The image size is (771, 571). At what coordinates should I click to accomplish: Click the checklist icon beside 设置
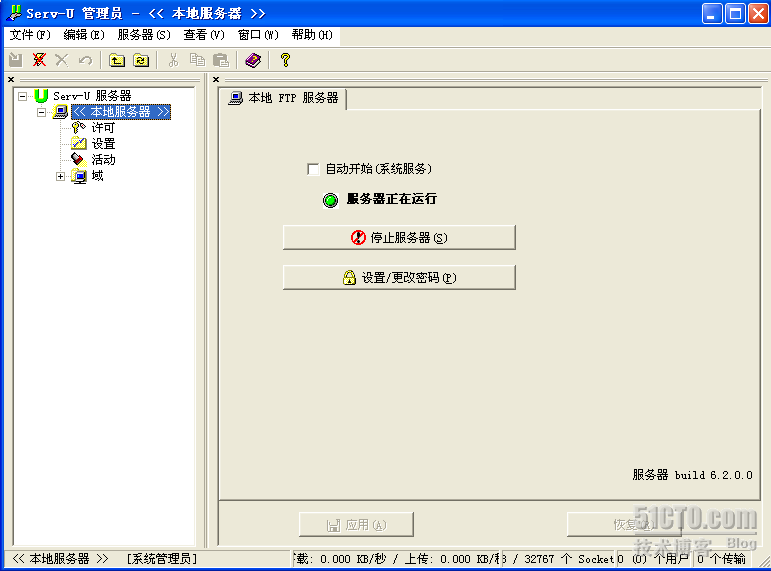79,144
